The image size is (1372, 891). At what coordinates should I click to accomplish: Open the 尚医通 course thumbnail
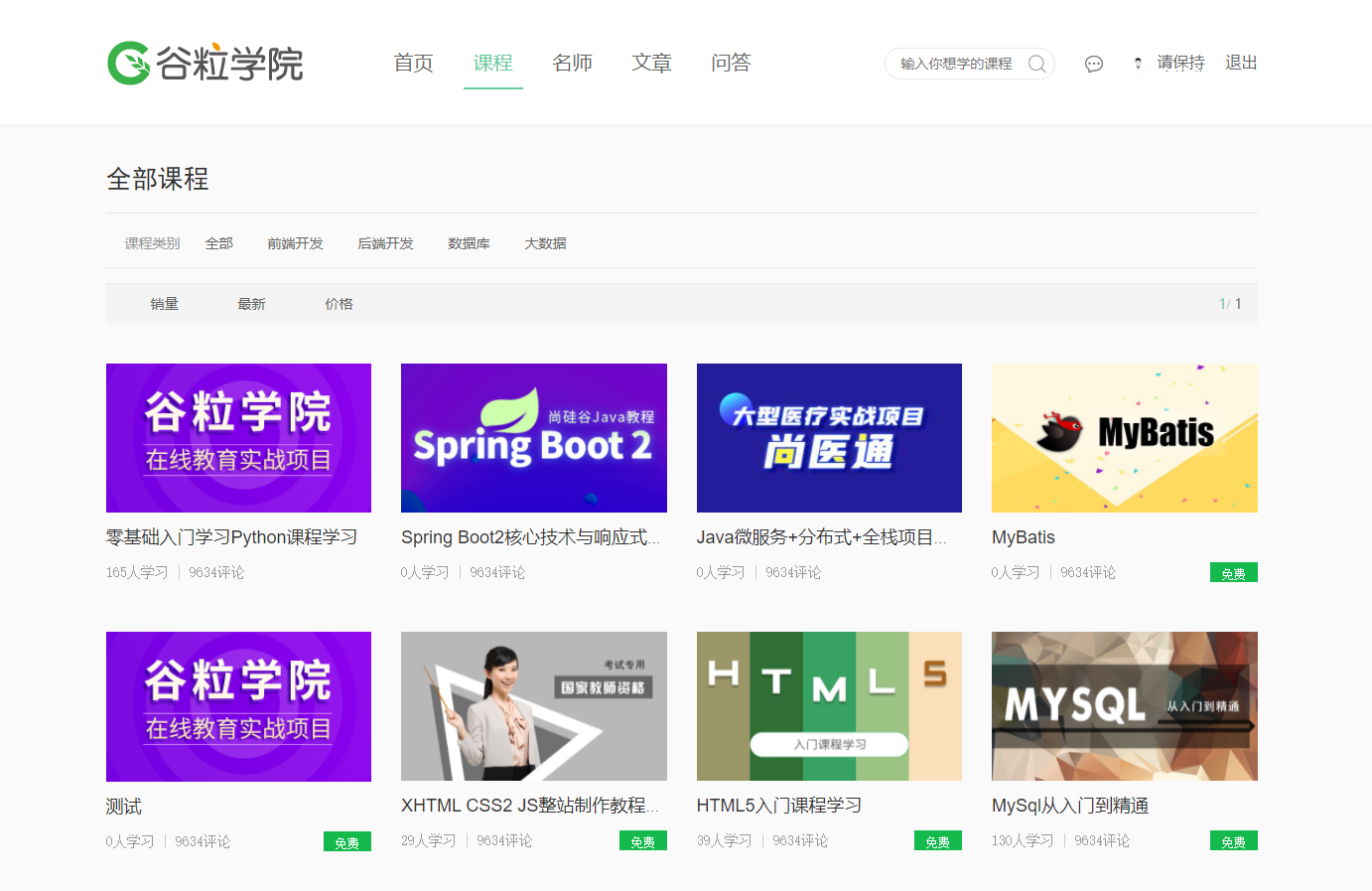pyautogui.click(x=829, y=438)
